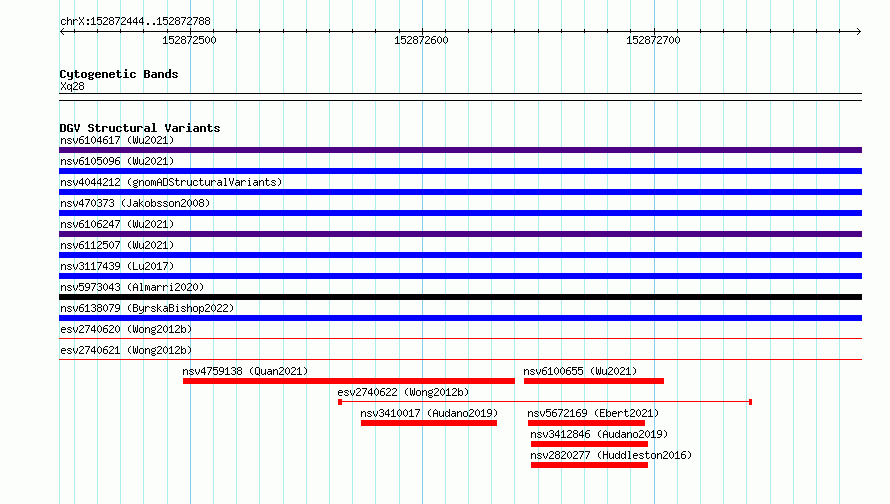Select the red nsv2820277 variant bar

pos(589,465)
